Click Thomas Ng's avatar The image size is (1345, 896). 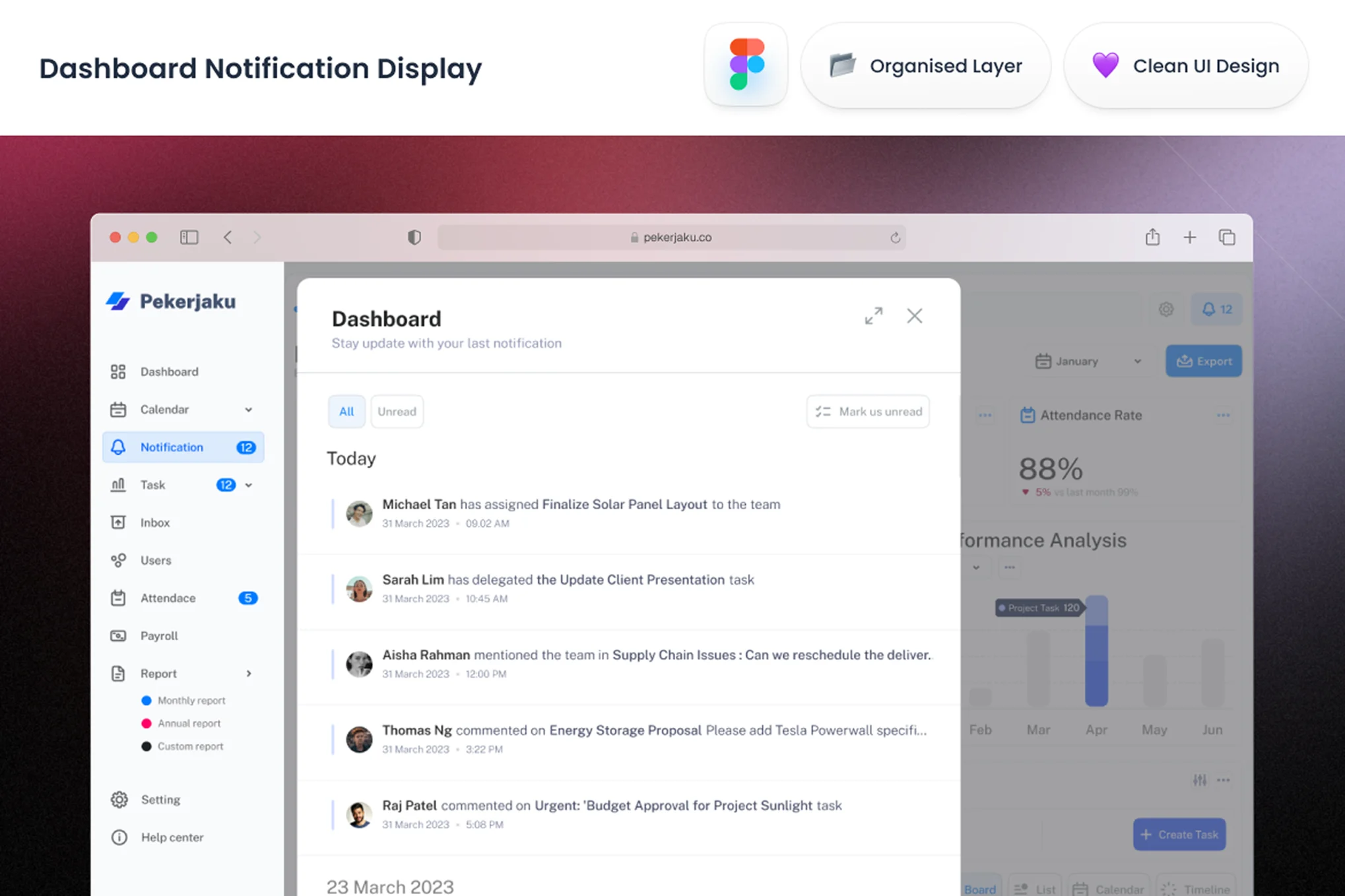pyautogui.click(x=359, y=739)
